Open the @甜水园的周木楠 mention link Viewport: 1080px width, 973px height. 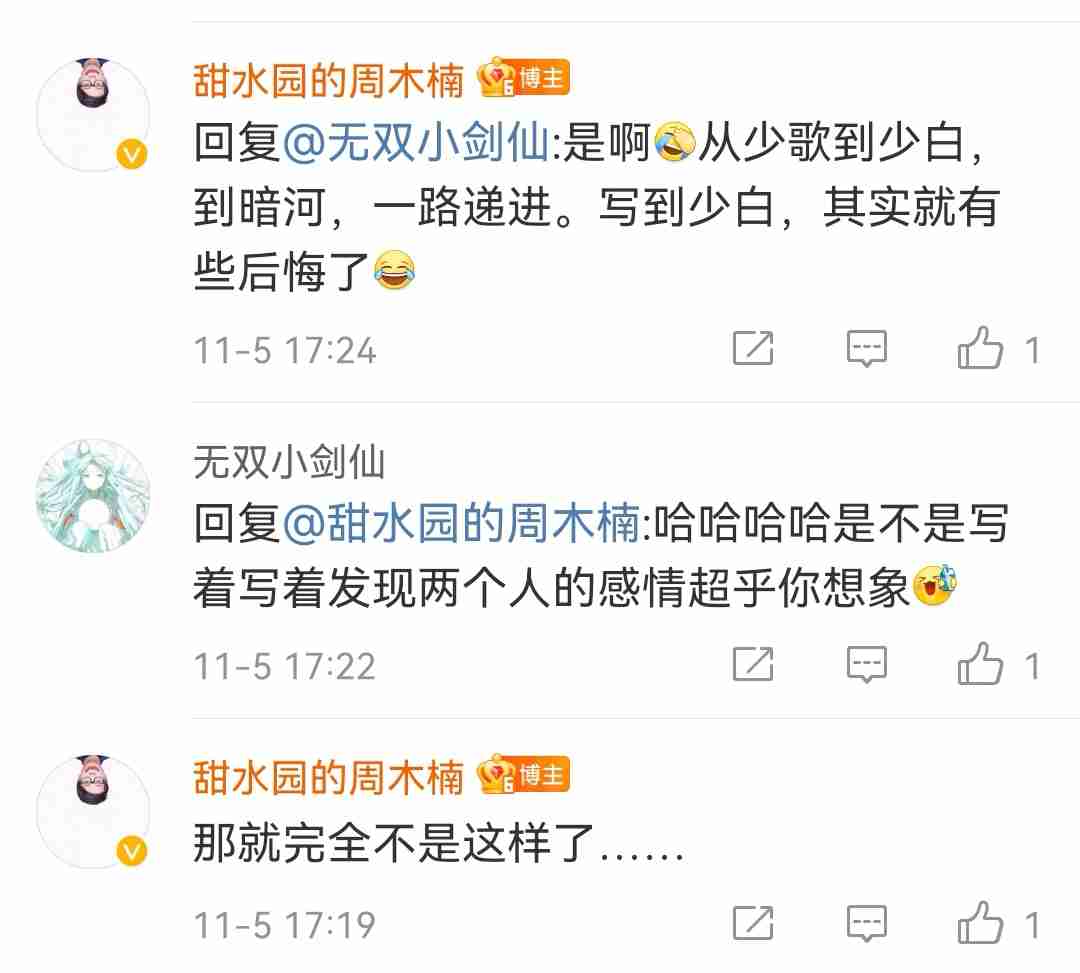click(x=461, y=523)
